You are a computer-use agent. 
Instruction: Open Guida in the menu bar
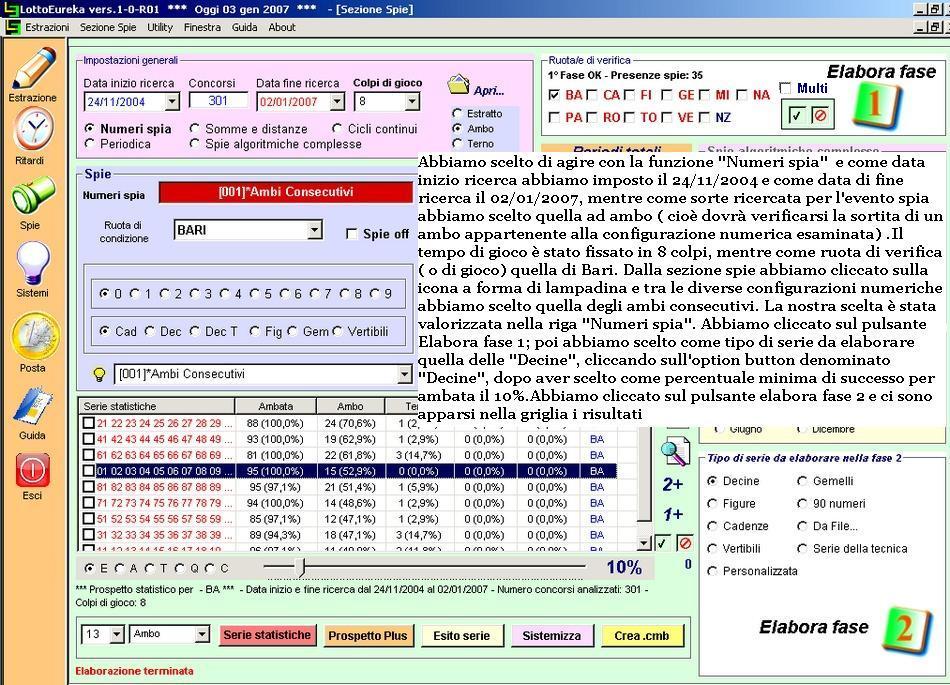click(245, 27)
